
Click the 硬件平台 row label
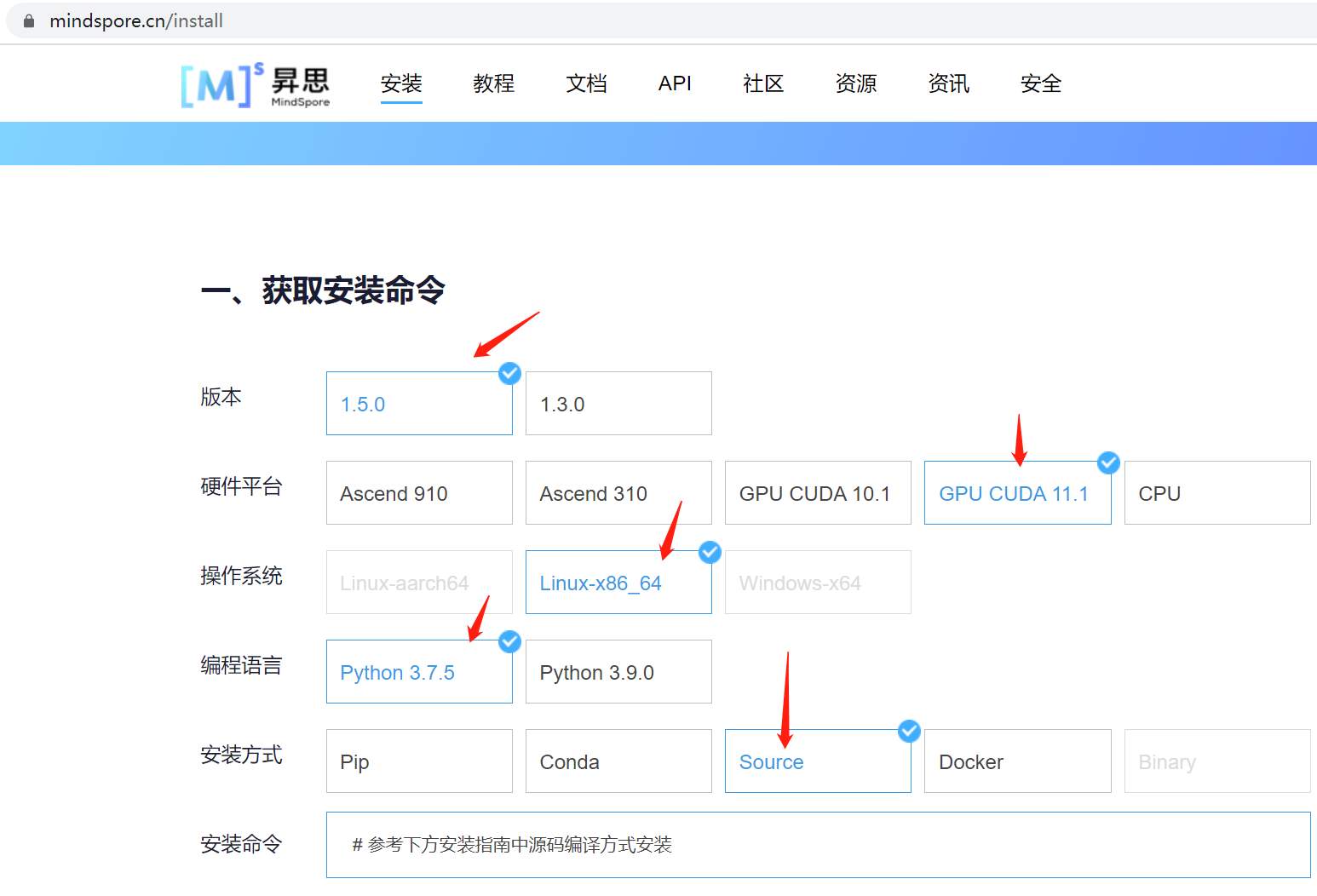click(x=241, y=486)
